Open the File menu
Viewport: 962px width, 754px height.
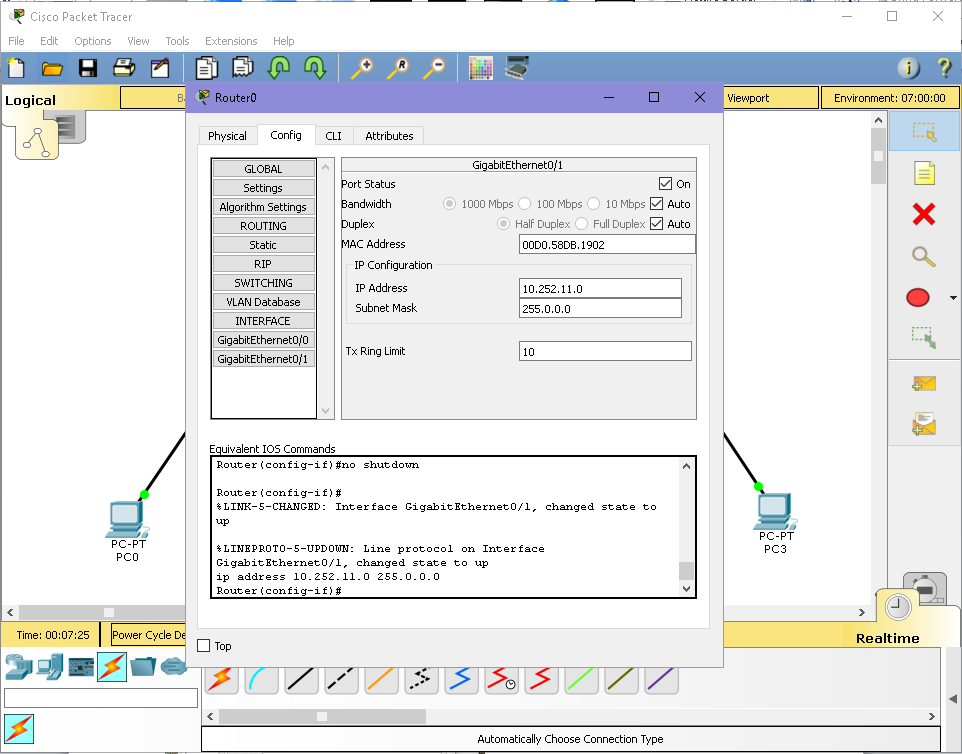pyautogui.click(x=17, y=41)
